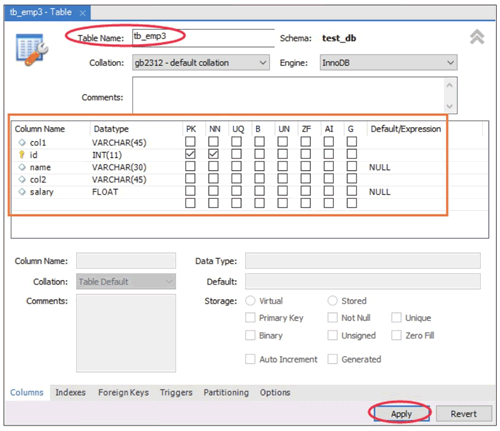Select the id primary key icon
Image resolution: width=500 pixels, height=431 pixels.
[x=22, y=155]
